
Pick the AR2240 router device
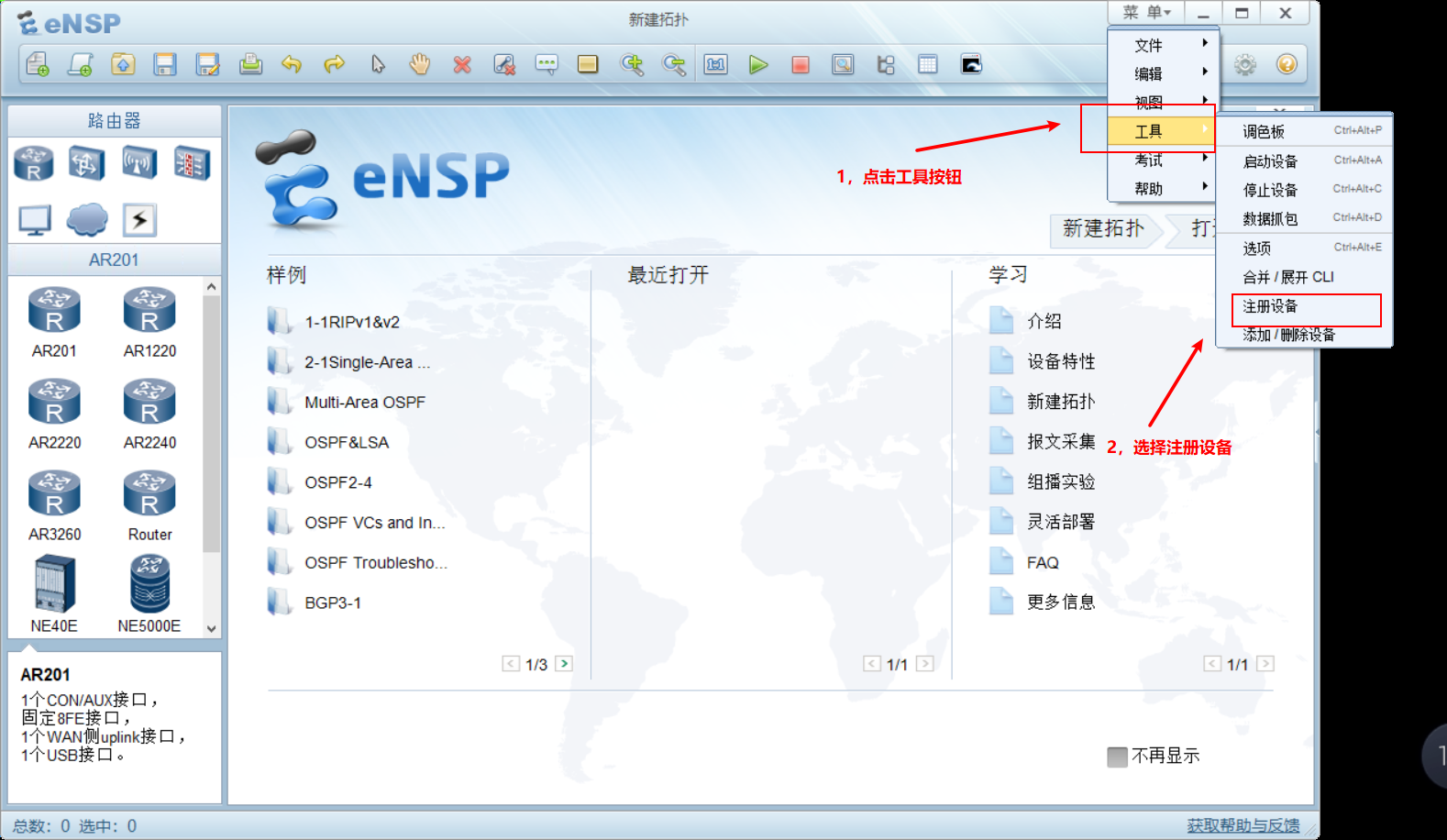click(x=149, y=414)
